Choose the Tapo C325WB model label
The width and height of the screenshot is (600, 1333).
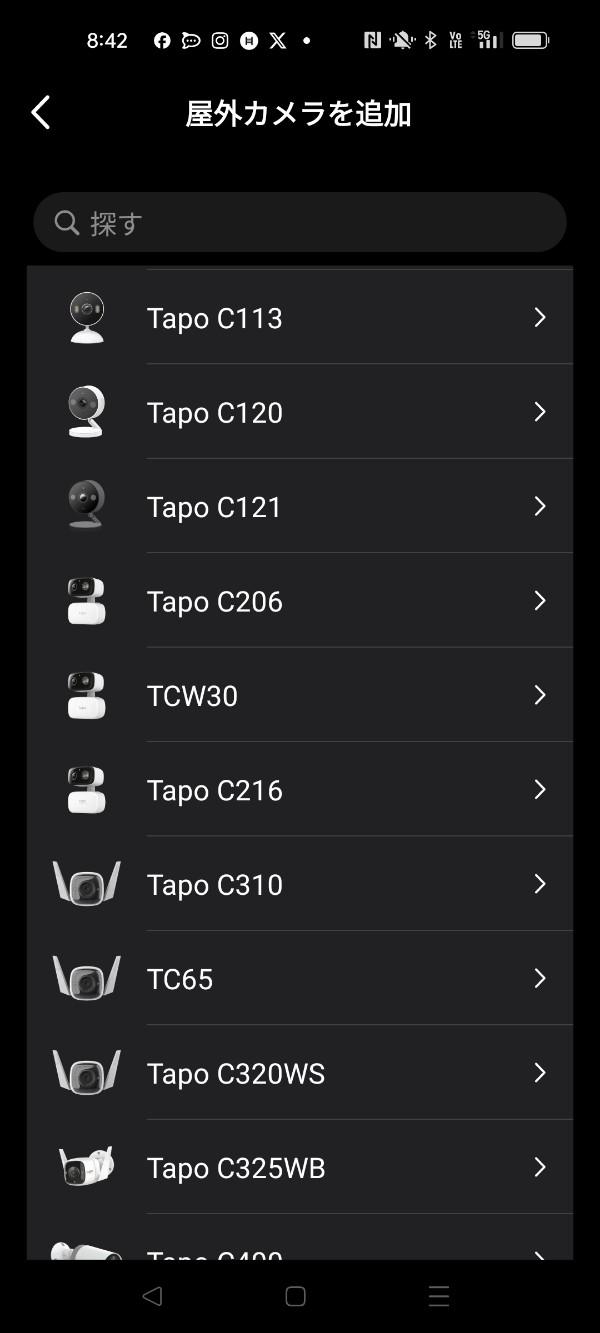(236, 1168)
